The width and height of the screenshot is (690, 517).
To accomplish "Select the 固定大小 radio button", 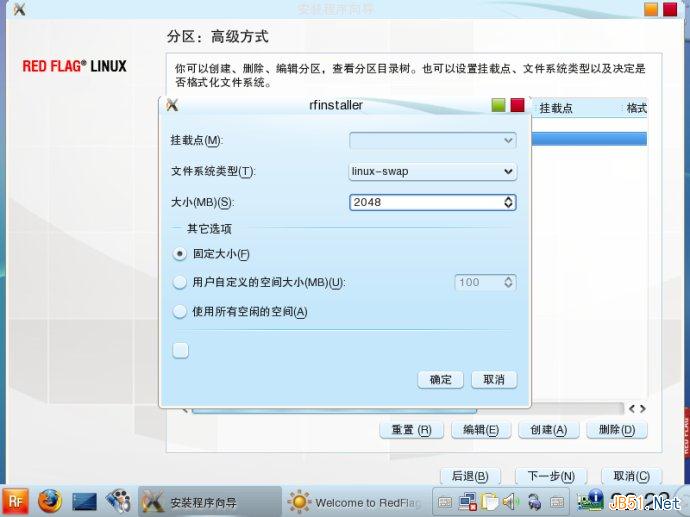I will [180, 254].
